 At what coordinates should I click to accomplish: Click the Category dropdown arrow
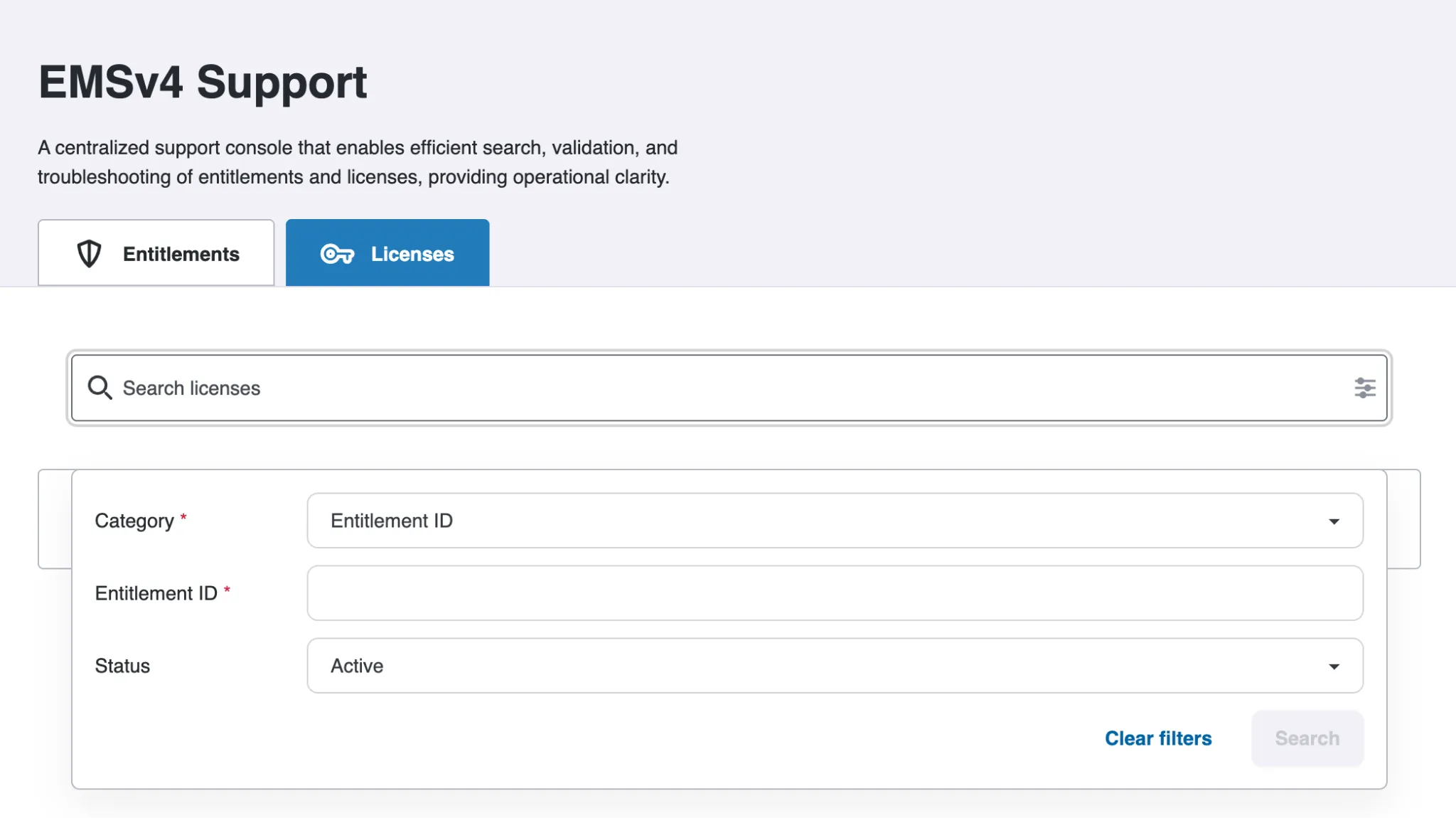1334,521
